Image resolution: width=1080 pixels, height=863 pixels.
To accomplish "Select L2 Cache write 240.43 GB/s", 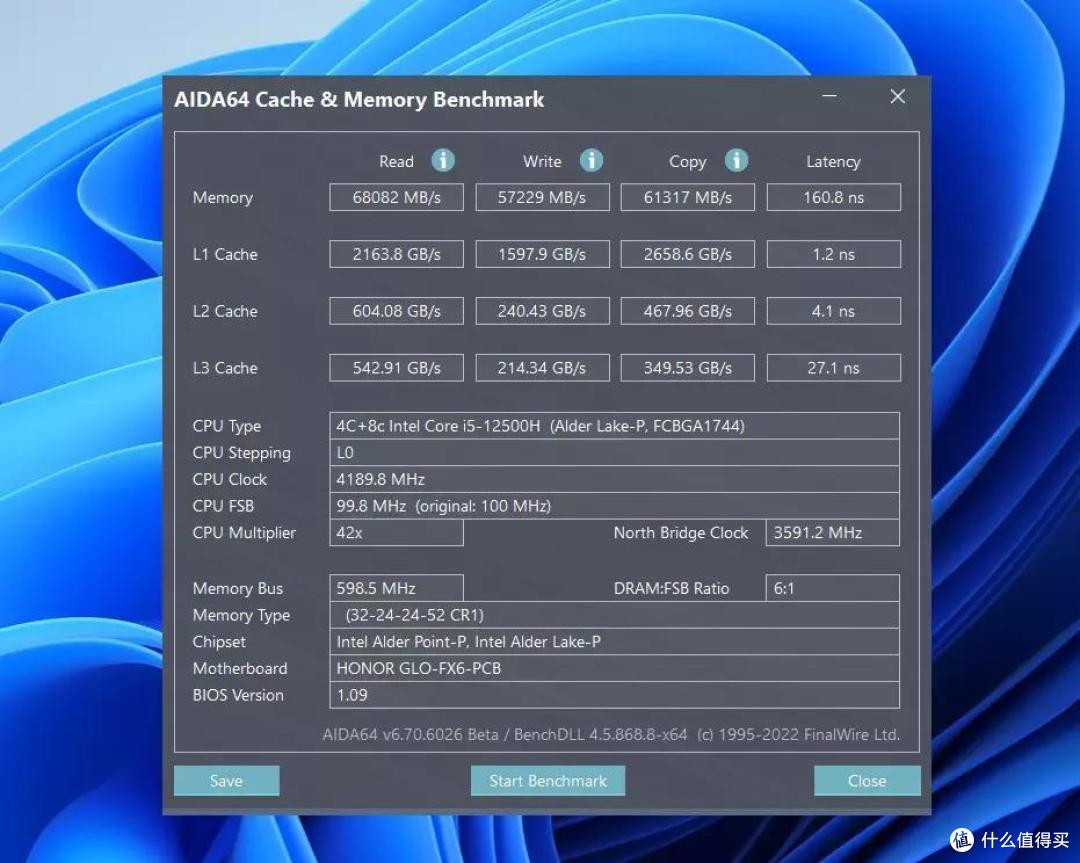I will (542, 311).
